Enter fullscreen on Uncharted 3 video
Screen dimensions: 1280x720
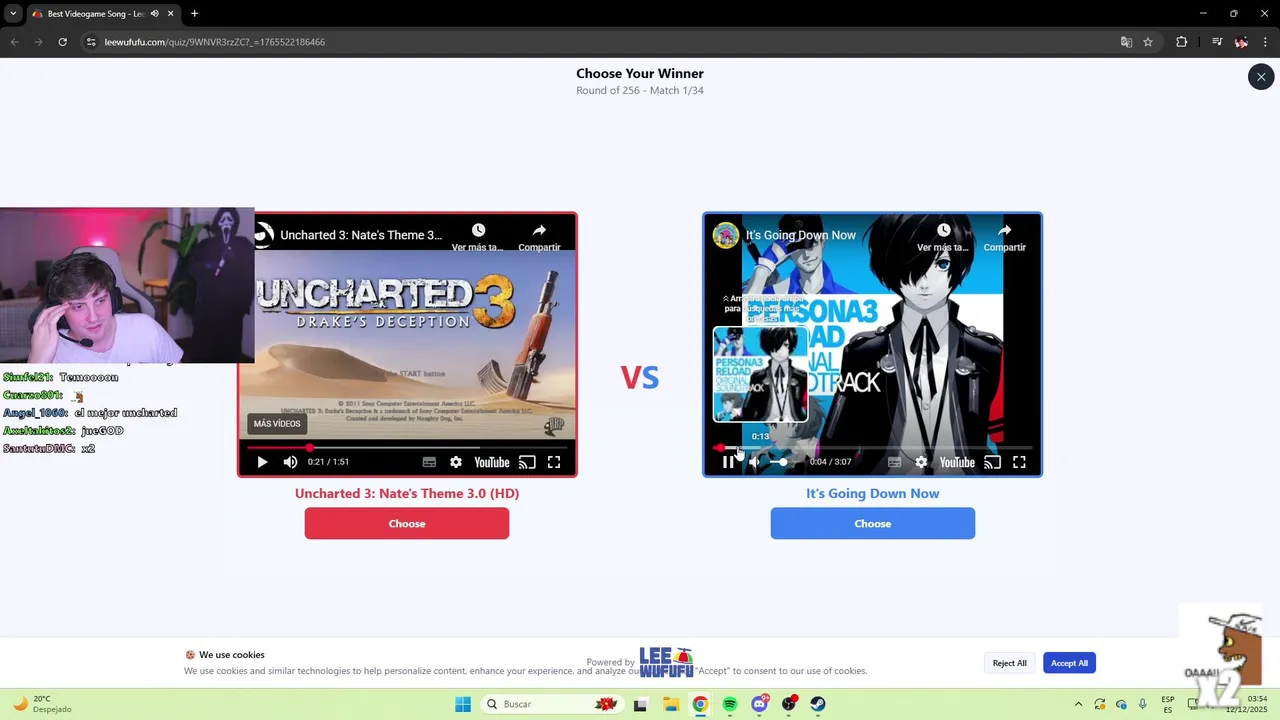(x=554, y=462)
